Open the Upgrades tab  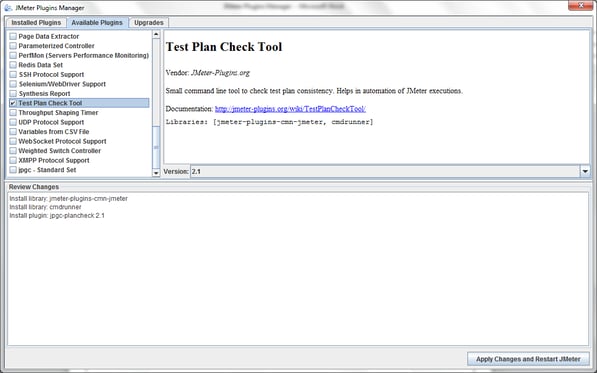click(x=149, y=22)
